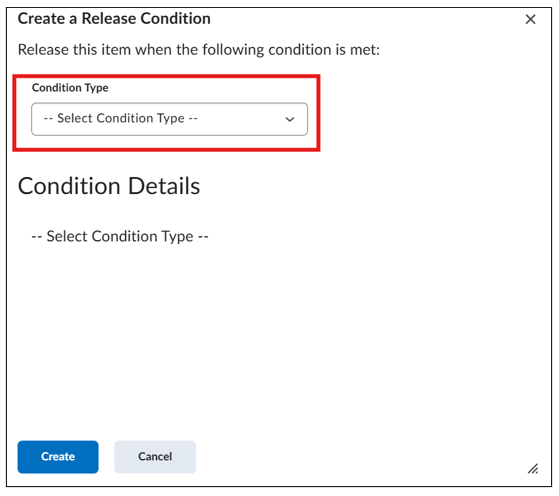Image resolution: width=559 pixels, height=496 pixels.
Task: Click the 'Release this item when' instruction text
Action: pos(199,50)
